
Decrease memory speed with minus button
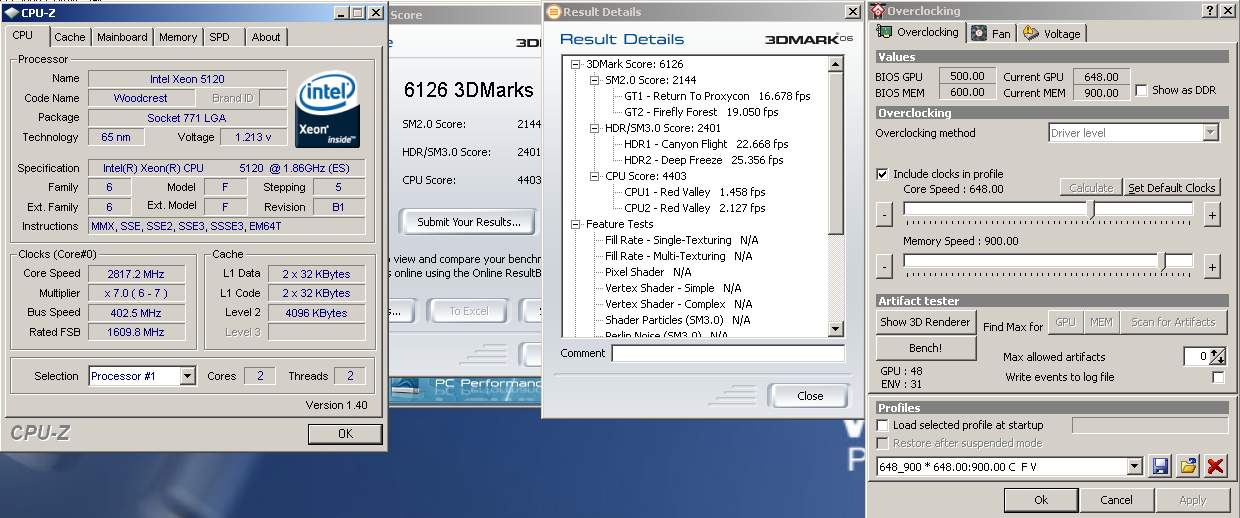tap(884, 266)
